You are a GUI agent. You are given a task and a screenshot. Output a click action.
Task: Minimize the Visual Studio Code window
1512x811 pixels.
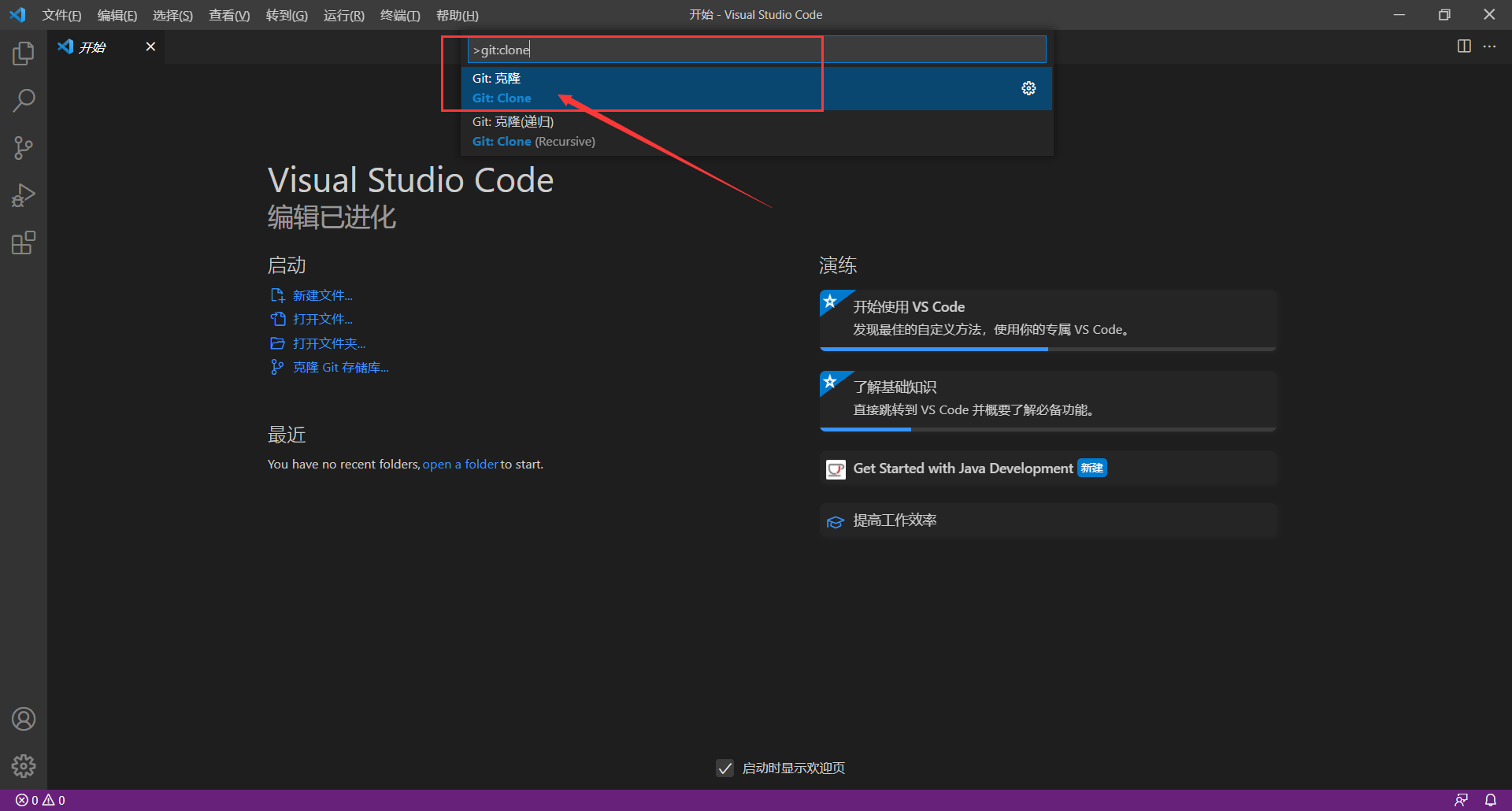coord(1399,15)
